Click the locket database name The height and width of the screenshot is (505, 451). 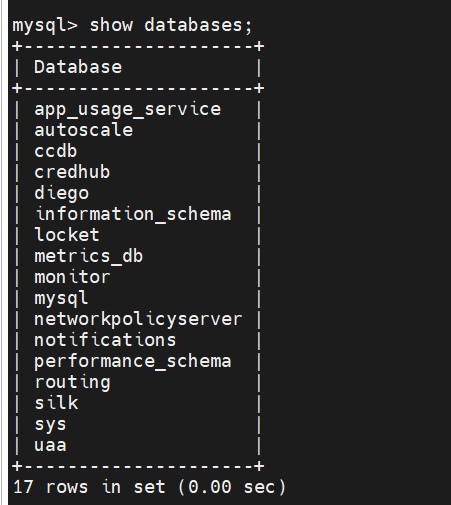pos(67,235)
